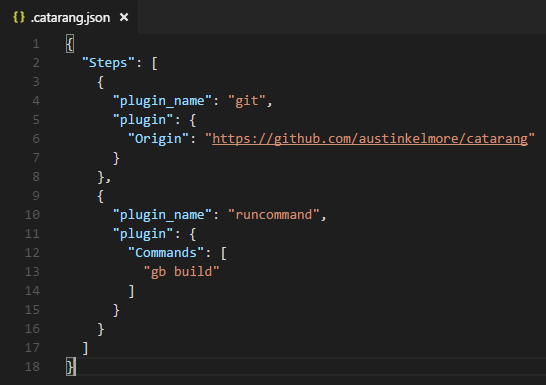The width and height of the screenshot is (546, 385).
Task: Click the "Steps" key text
Action: [x=108, y=63]
